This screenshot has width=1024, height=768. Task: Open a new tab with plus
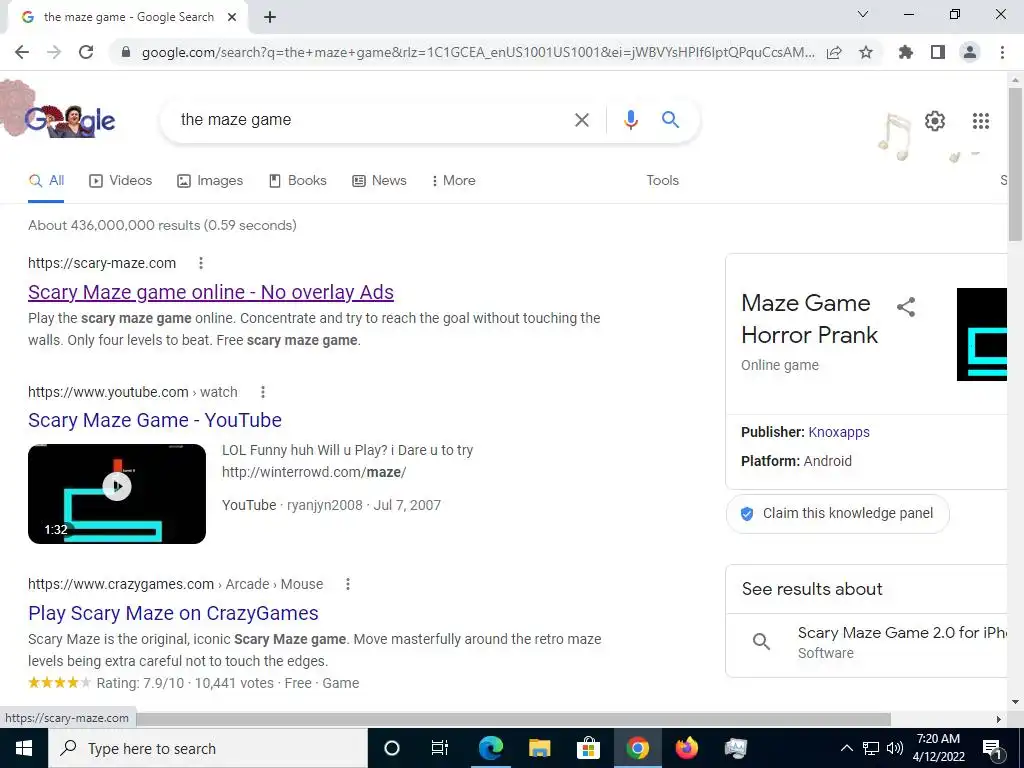(270, 17)
